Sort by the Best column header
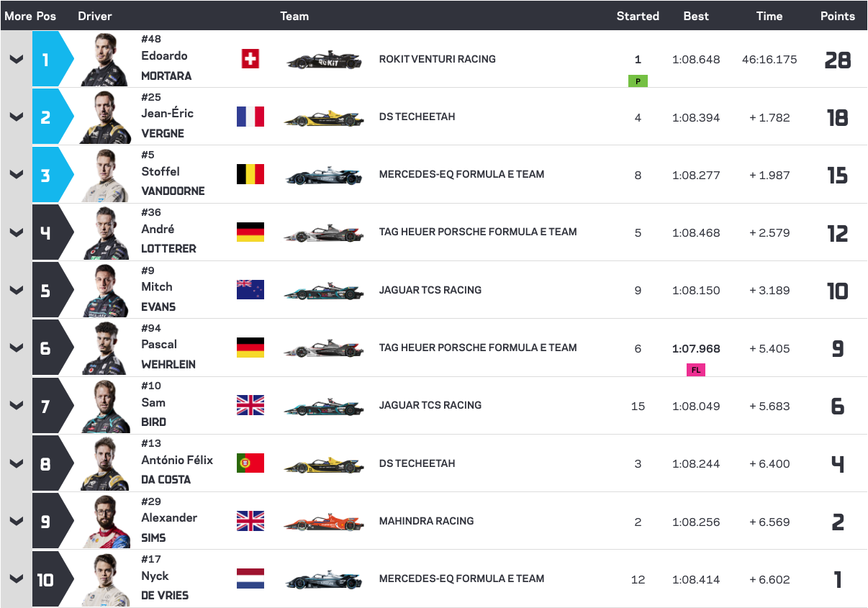 [x=696, y=16]
